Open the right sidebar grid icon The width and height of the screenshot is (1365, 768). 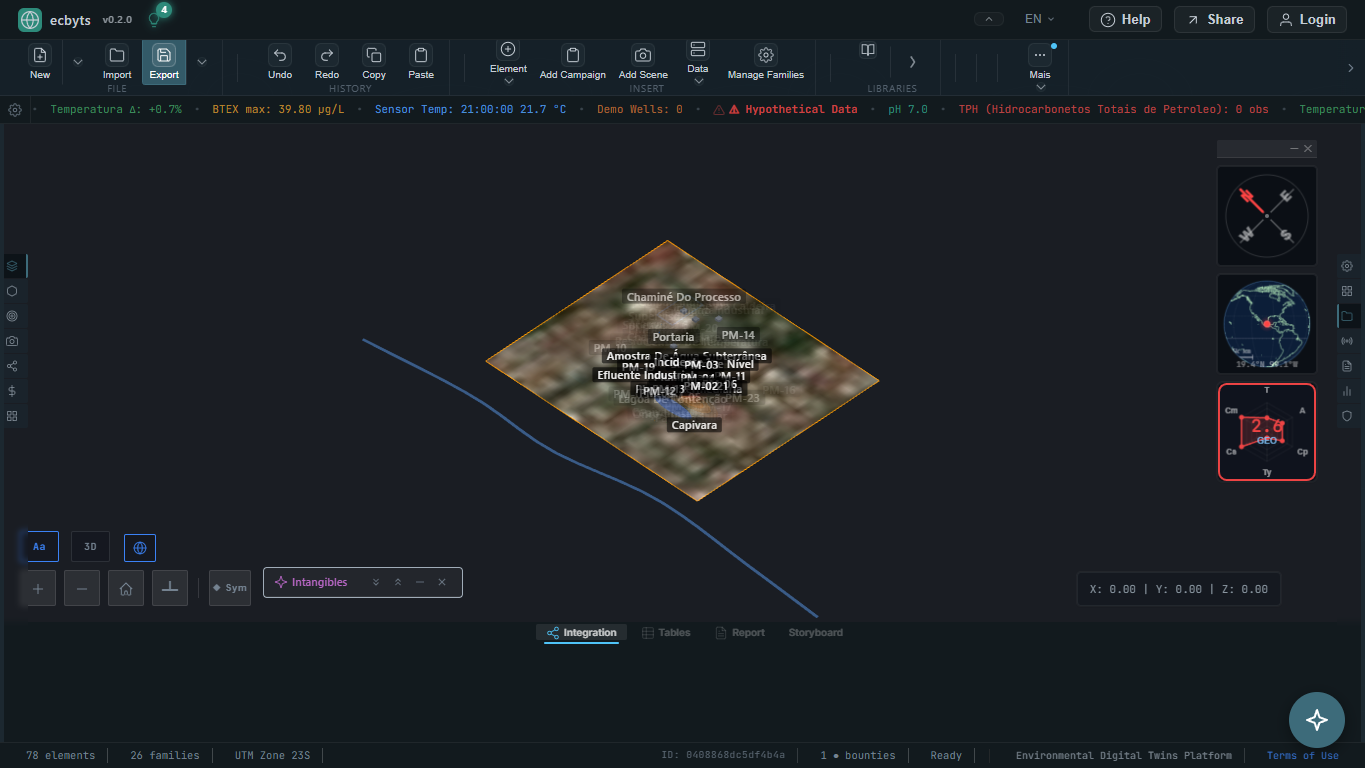click(x=1347, y=291)
